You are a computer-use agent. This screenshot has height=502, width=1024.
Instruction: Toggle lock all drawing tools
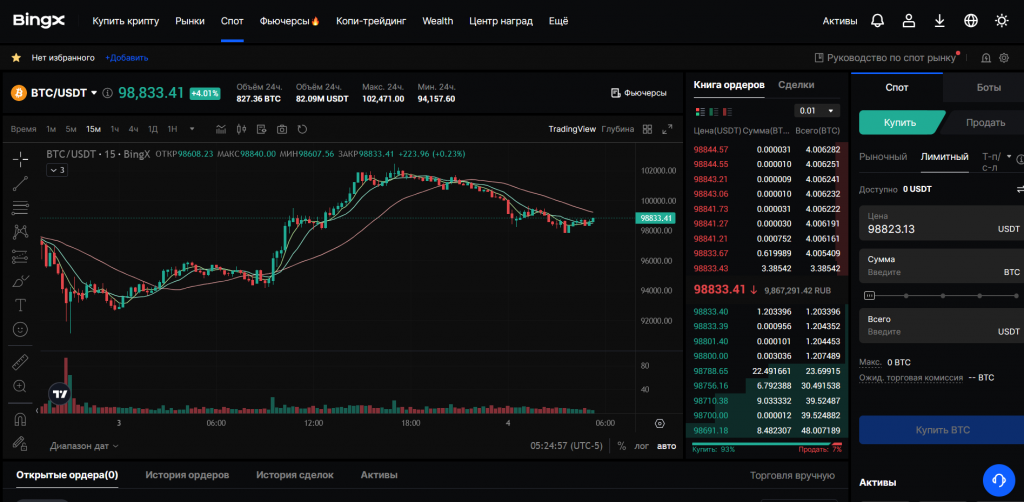coord(20,443)
